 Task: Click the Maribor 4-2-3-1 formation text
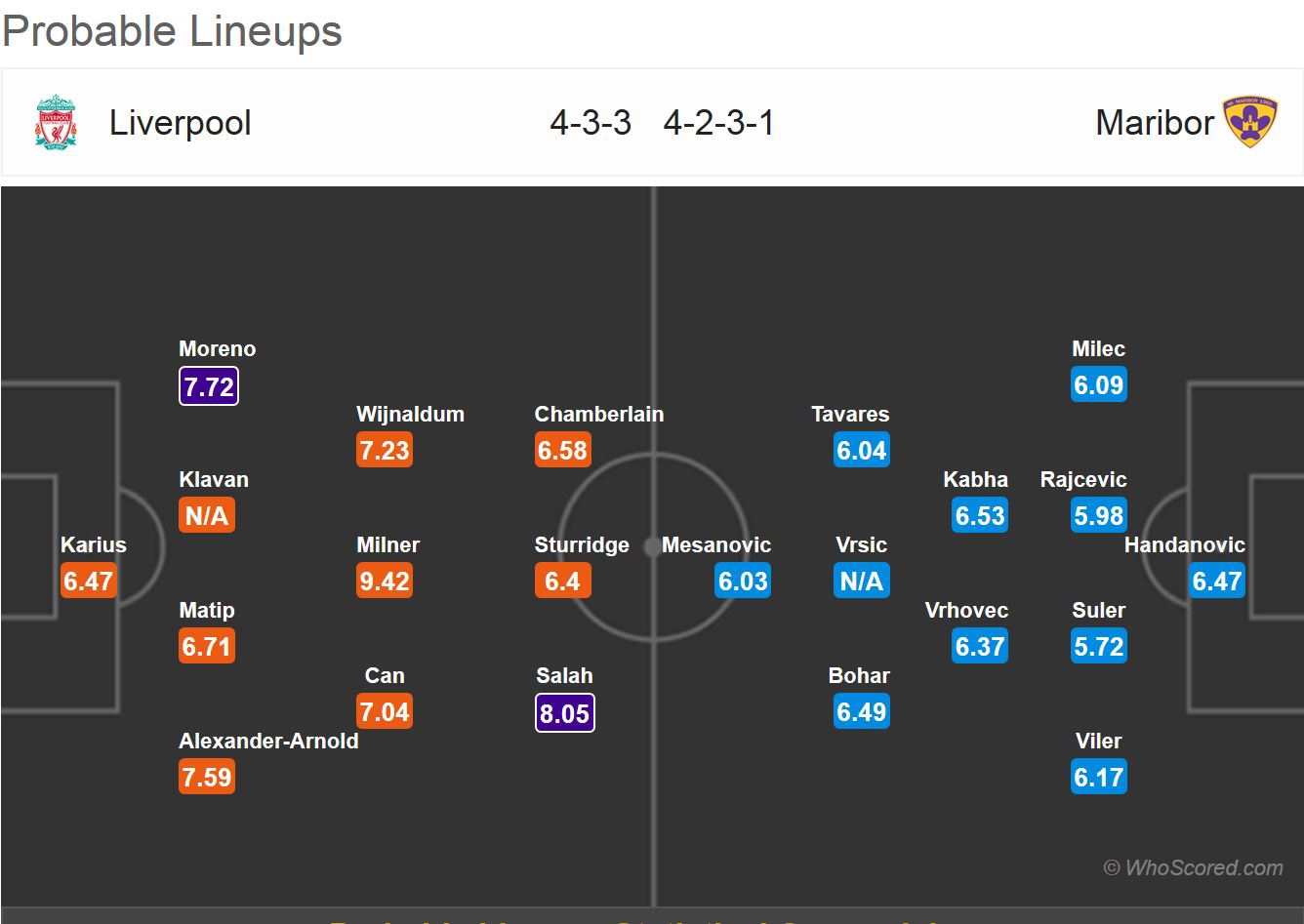pos(718,123)
